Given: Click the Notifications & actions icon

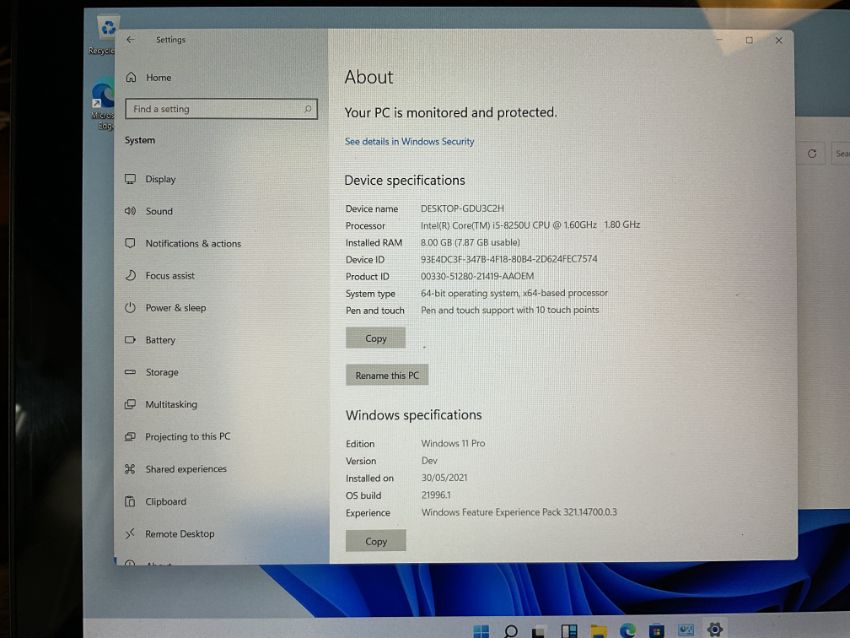Looking at the screenshot, I should [130, 243].
